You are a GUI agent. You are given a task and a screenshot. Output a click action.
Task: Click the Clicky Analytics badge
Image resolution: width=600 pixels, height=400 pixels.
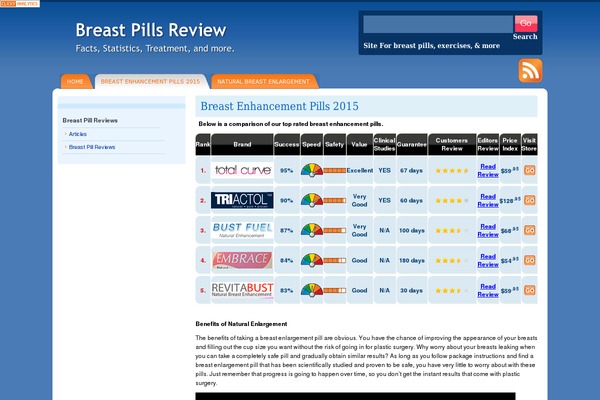click(x=20, y=3)
